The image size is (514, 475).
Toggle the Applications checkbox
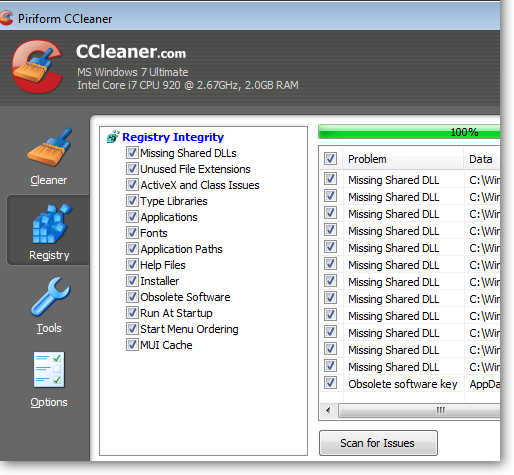[132, 217]
